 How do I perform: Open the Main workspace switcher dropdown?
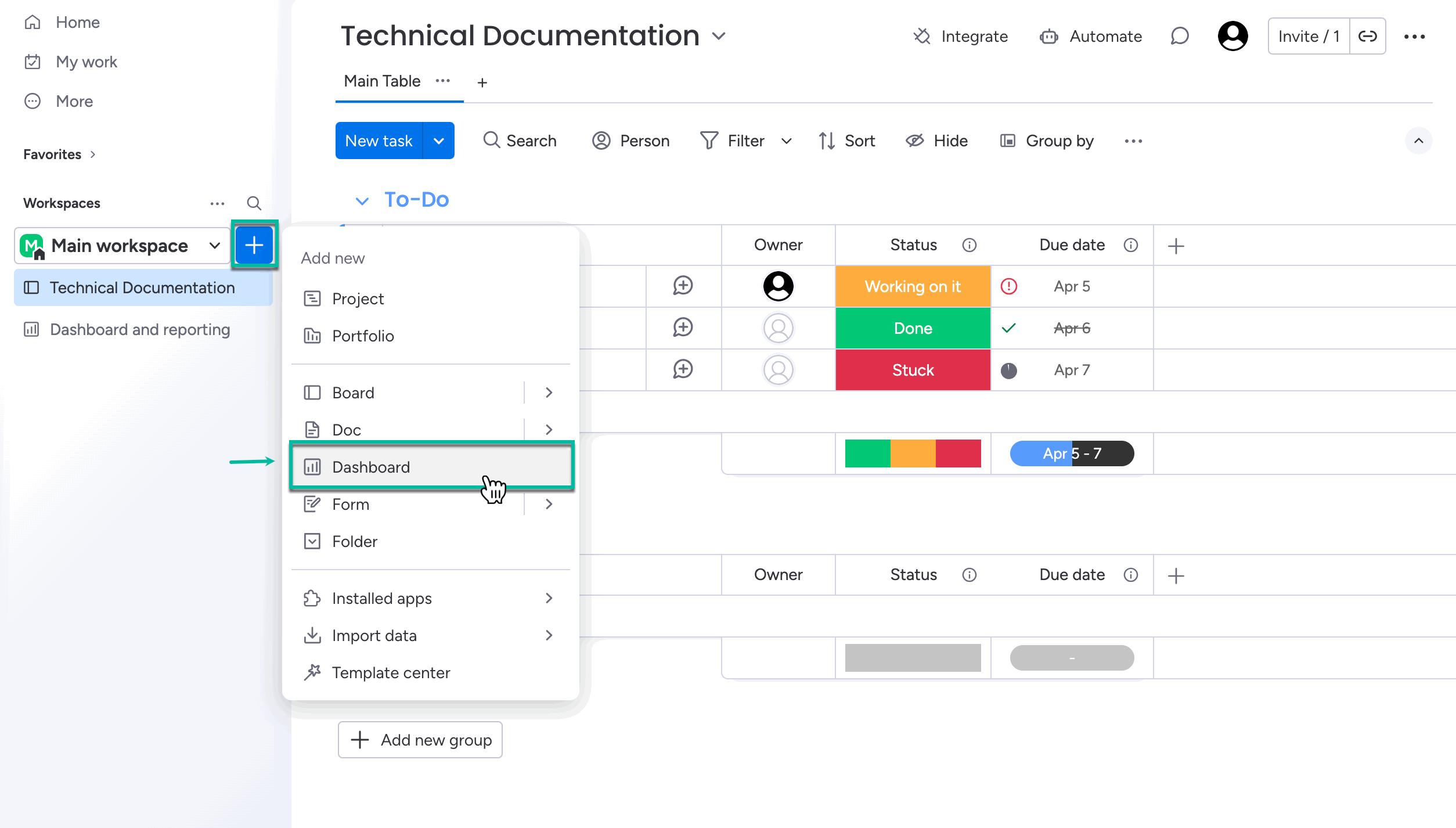click(x=214, y=245)
